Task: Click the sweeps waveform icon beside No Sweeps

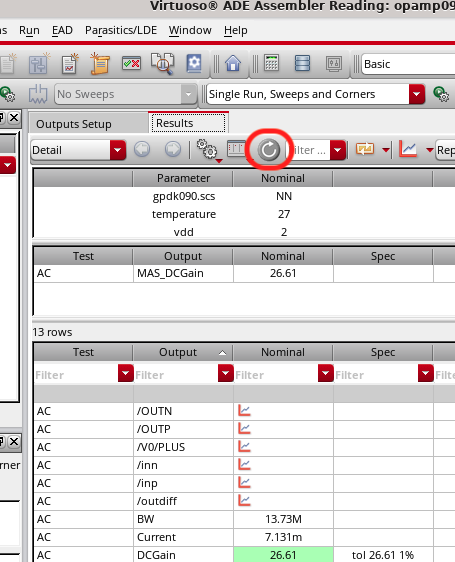Action: [38, 94]
